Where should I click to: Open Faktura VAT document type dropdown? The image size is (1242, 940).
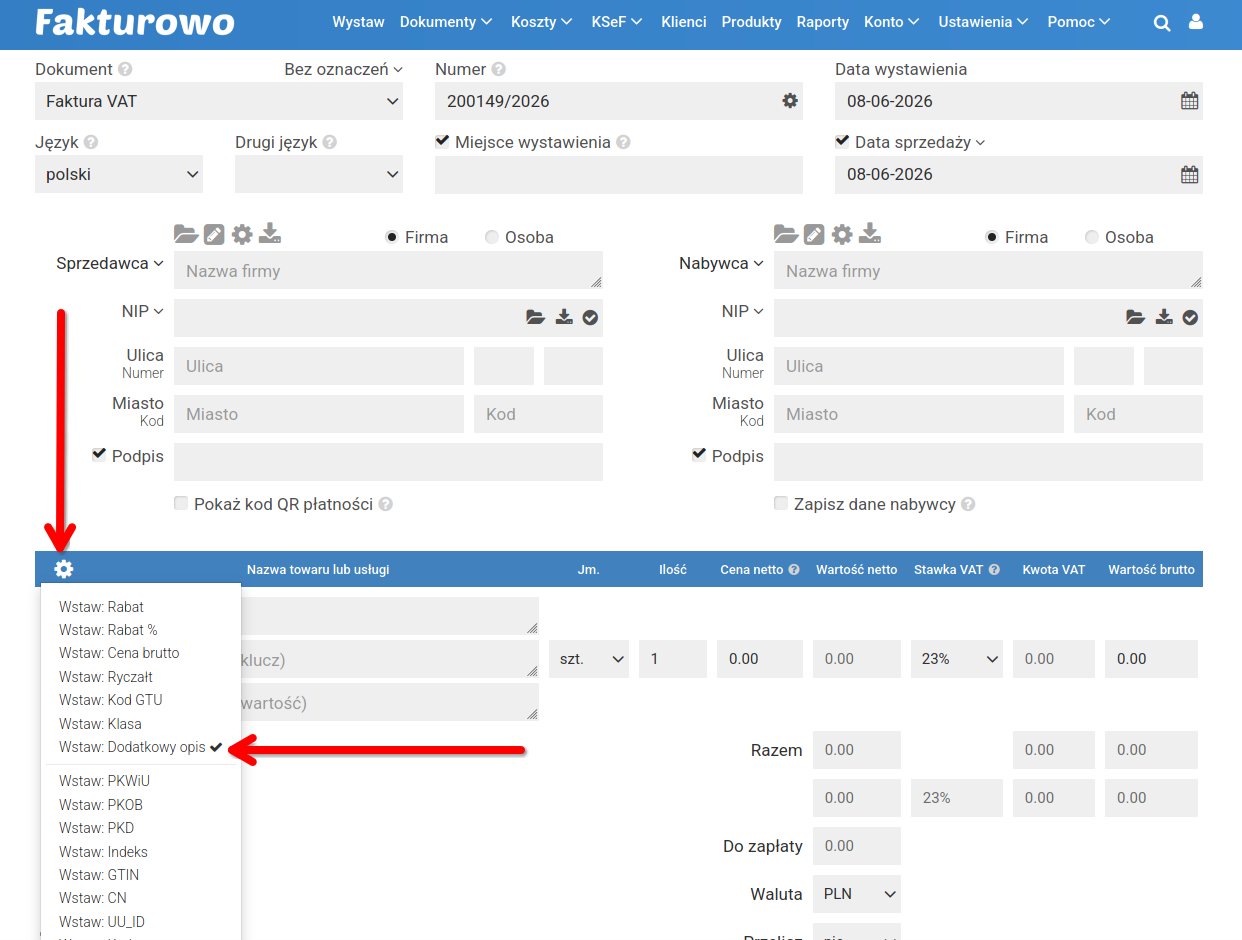[x=219, y=101]
